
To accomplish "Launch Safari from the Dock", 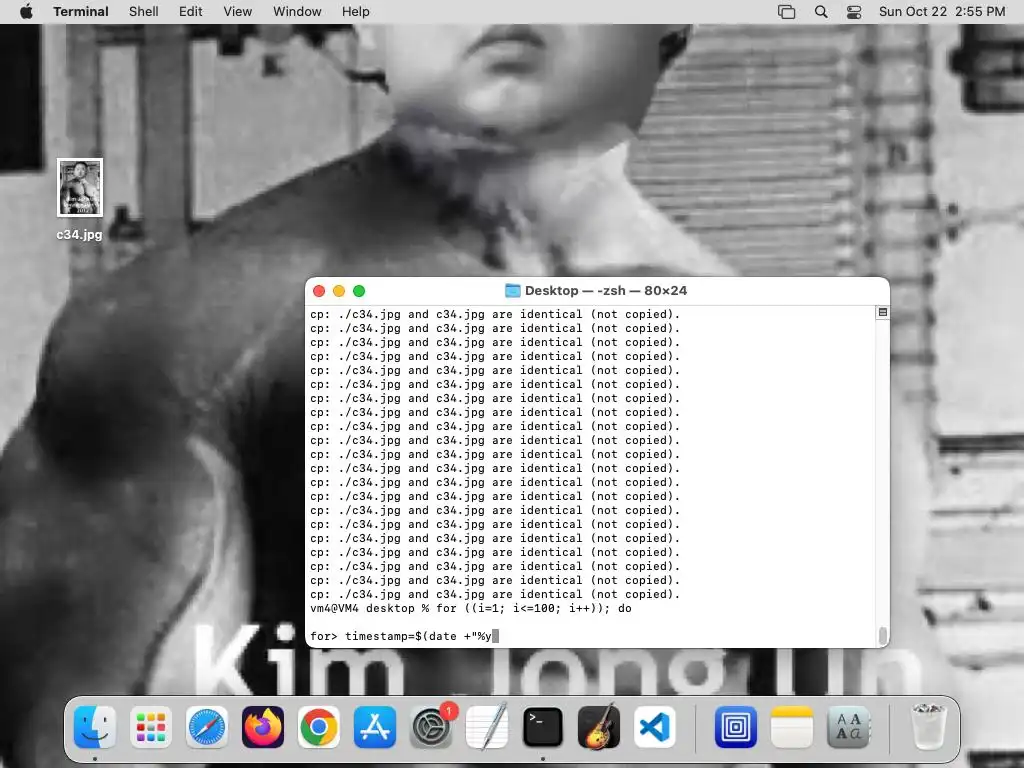I will click(x=207, y=727).
